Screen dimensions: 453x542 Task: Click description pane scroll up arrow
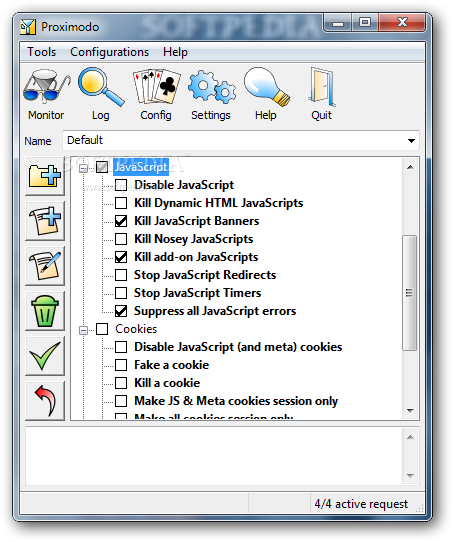(410, 437)
